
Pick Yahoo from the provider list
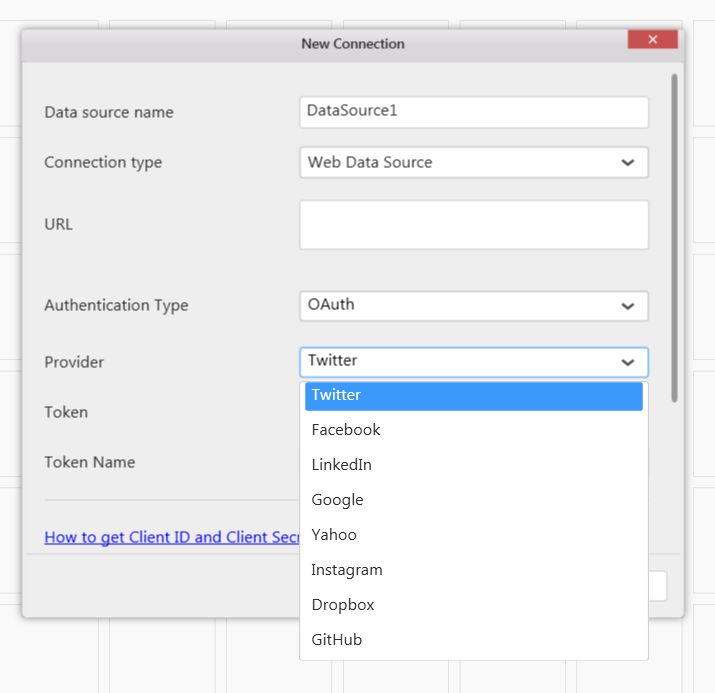(474, 535)
